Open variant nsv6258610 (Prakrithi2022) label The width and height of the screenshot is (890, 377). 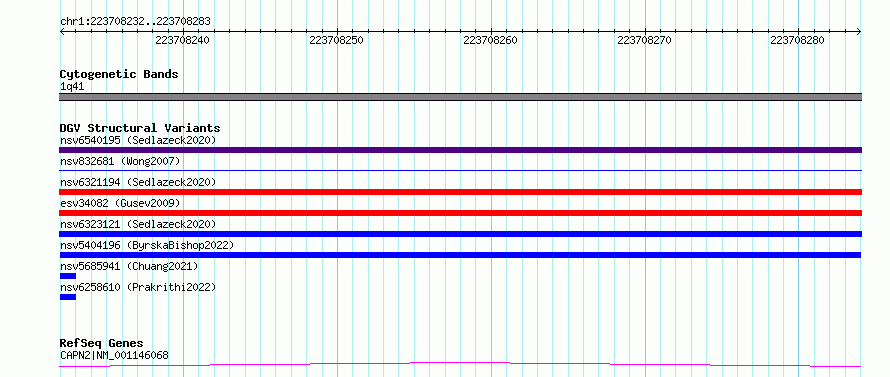pos(138,287)
